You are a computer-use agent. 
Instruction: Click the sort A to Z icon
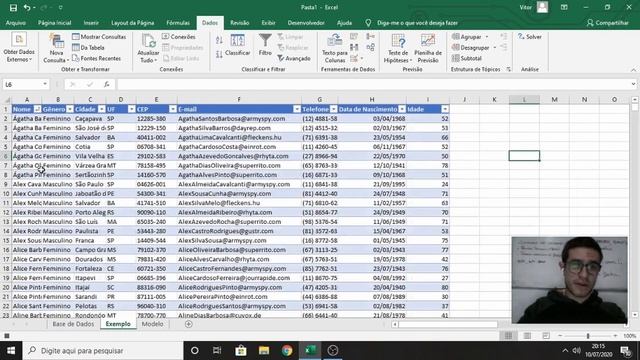(219, 40)
